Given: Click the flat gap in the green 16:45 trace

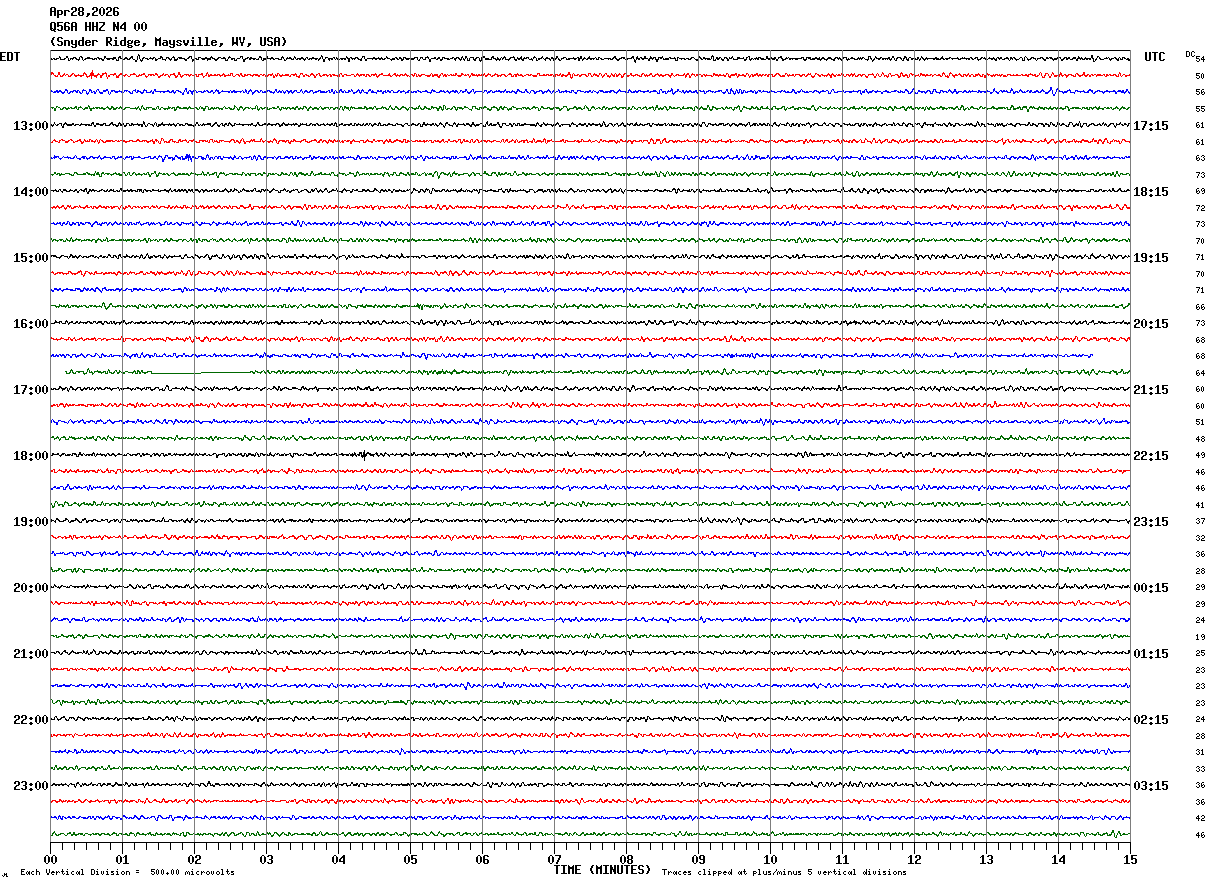Looking at the screenshot, I should 207,372.
